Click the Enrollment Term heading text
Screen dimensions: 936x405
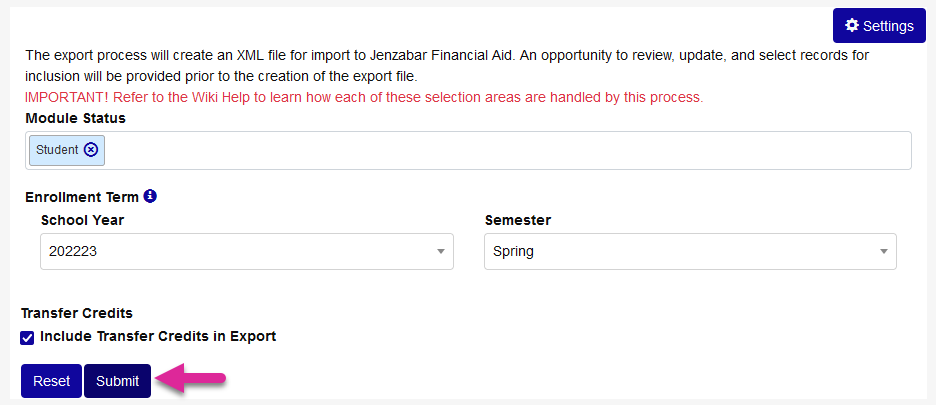[x=82, y=196]
